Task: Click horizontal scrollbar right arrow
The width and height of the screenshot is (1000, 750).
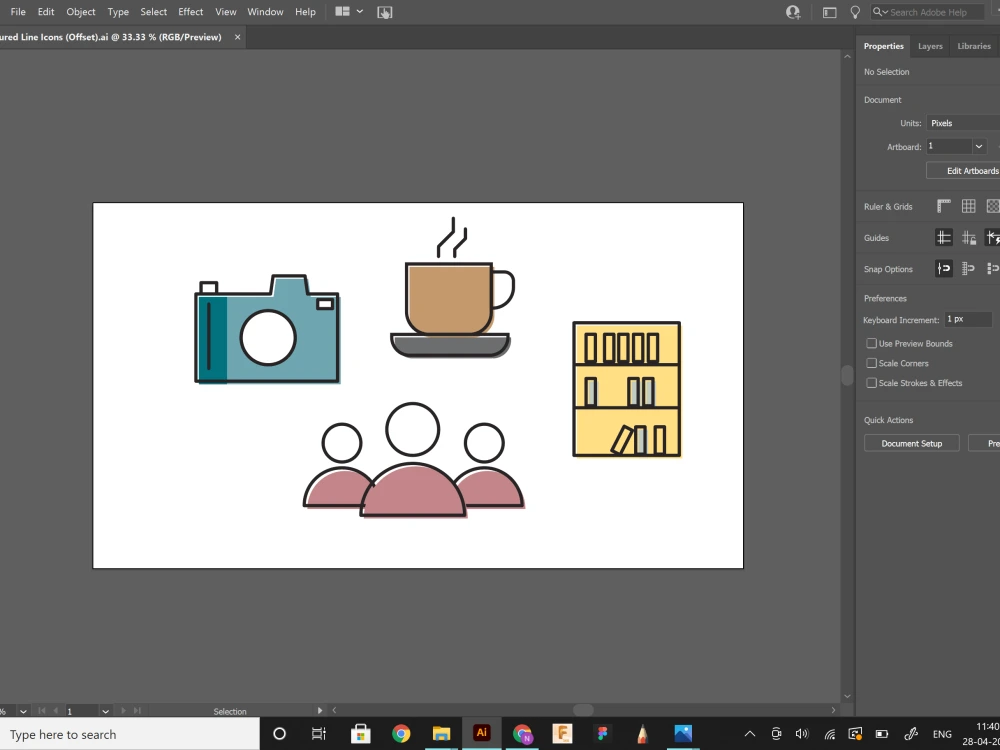Action: [833, 710]
